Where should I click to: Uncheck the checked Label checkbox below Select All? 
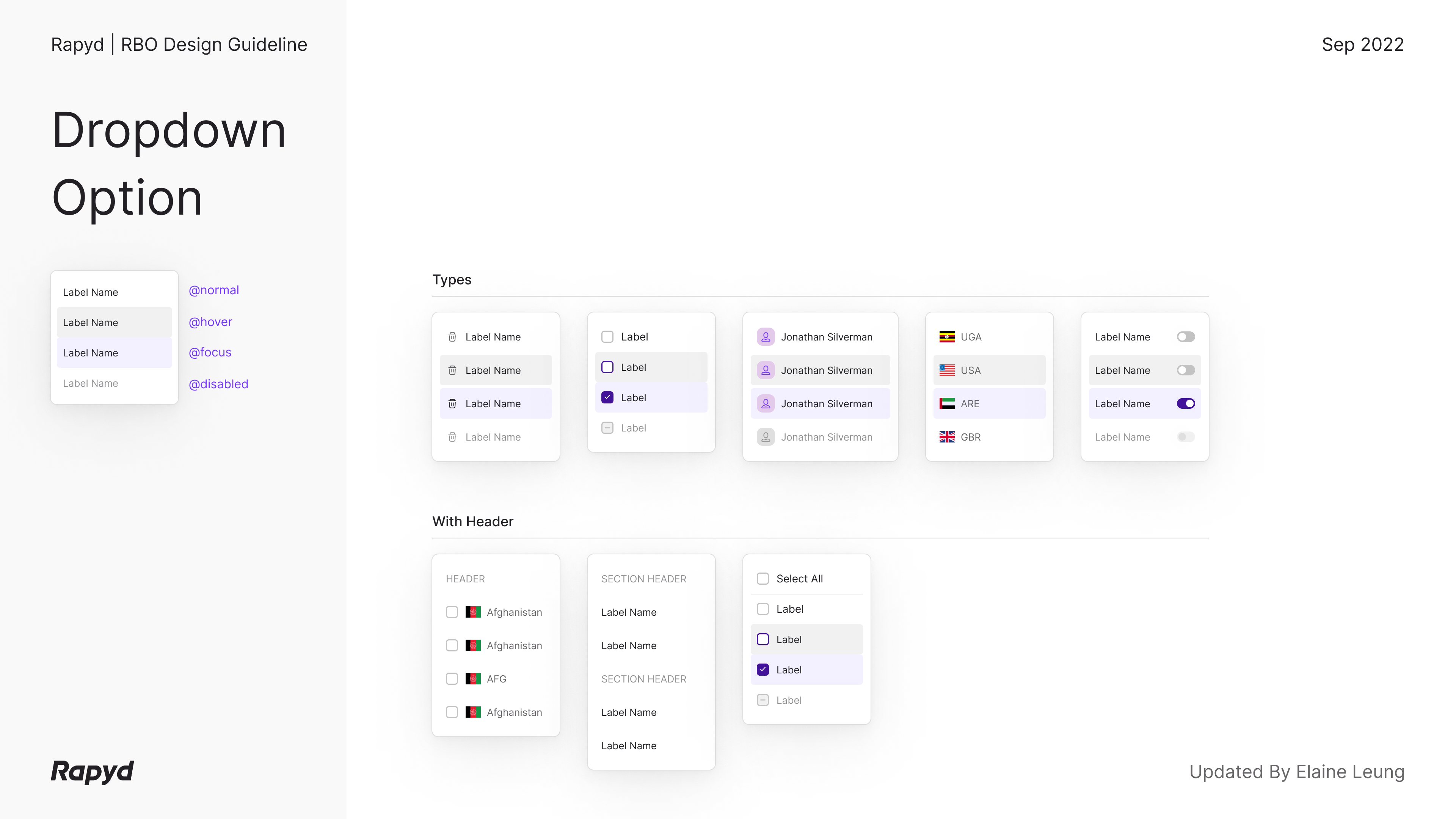(763, 670)
